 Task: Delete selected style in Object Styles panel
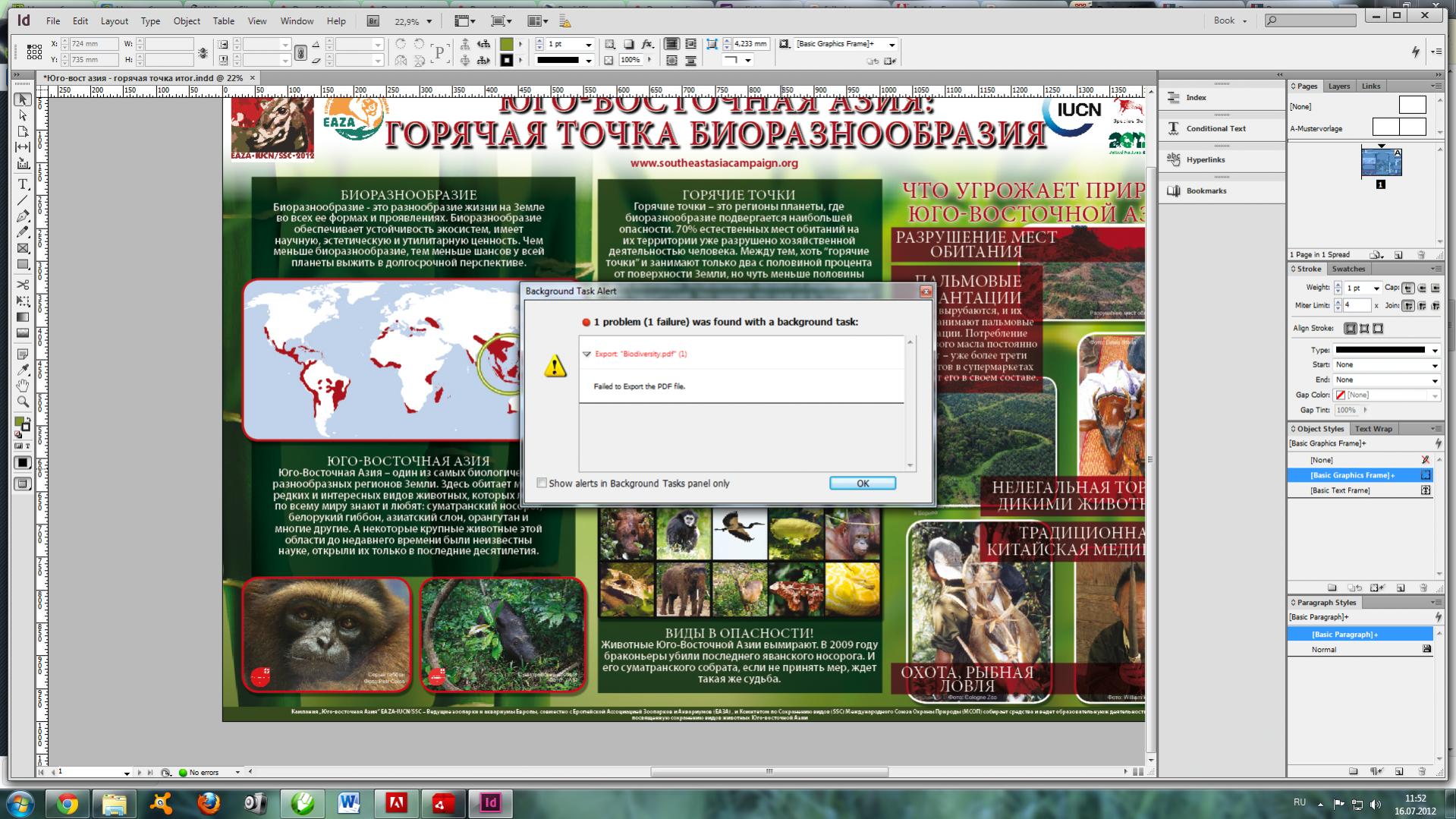pyautogui.click(x=1423, y=587)
